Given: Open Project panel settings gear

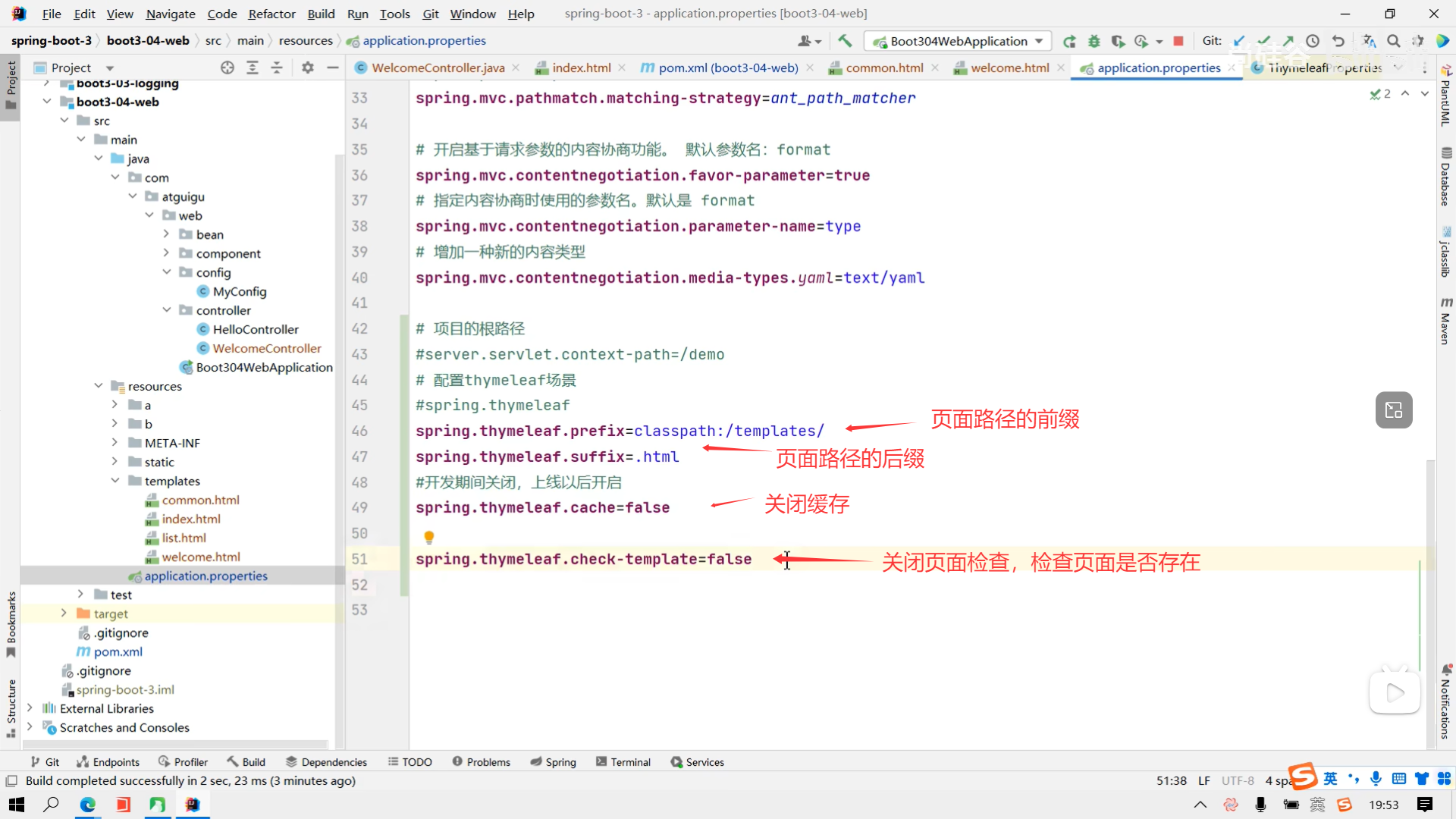Looking at the screenshot, I should coord(307,67).
